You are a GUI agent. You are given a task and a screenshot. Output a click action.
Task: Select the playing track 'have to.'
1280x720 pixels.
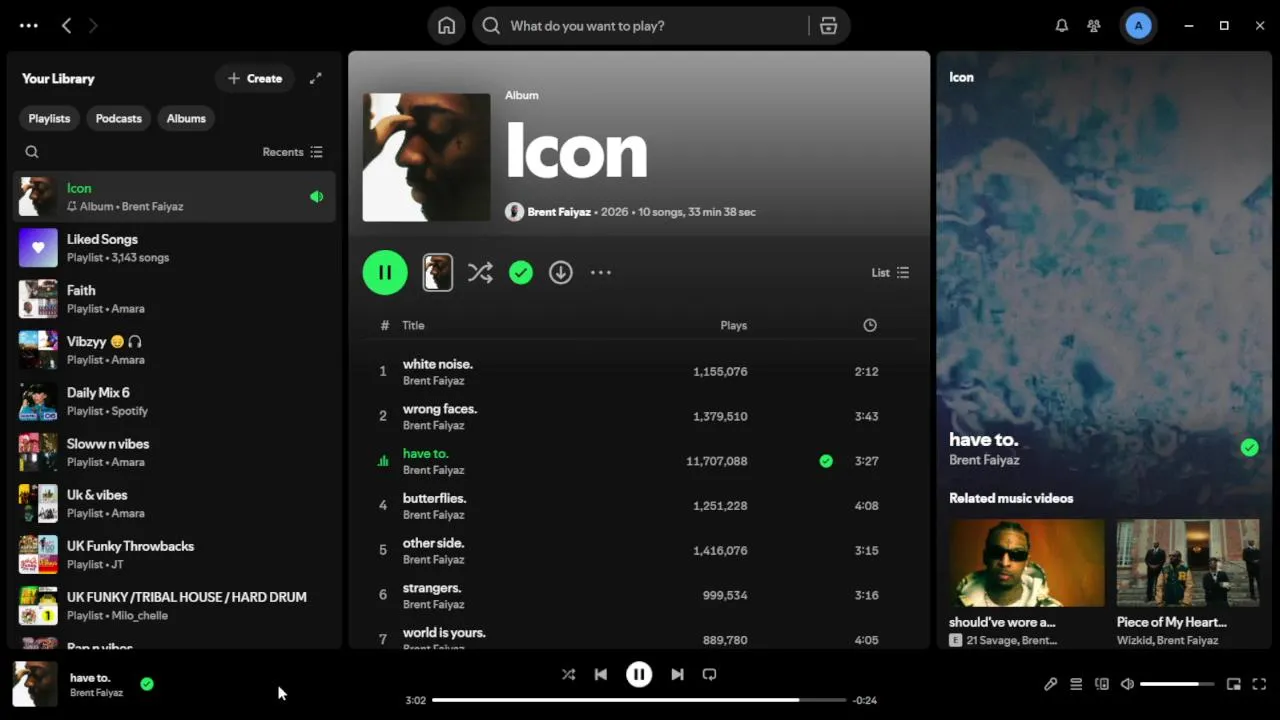(640, 461)
